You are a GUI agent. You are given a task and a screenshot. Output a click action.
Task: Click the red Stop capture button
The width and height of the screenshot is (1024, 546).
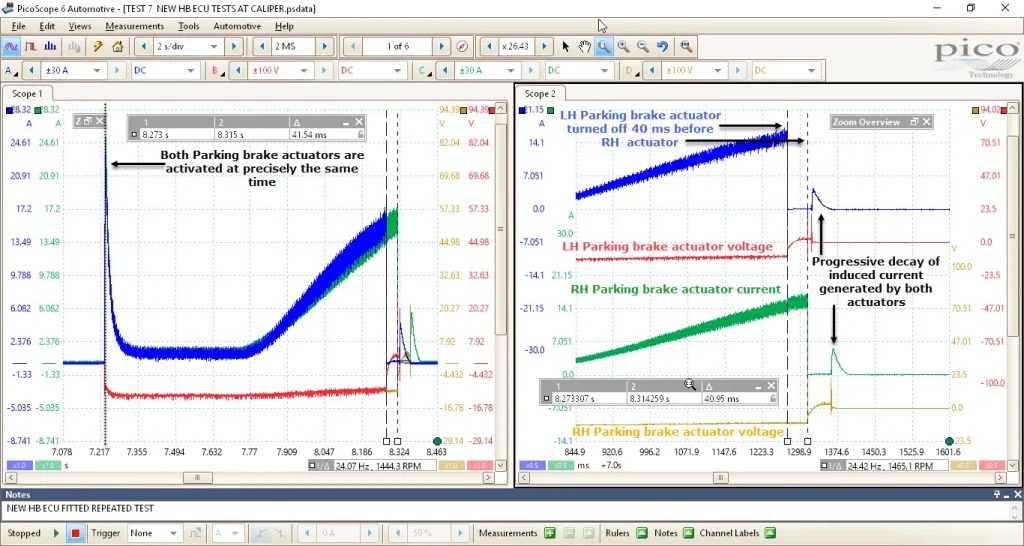pyautogui.click(x=76, y=533)
